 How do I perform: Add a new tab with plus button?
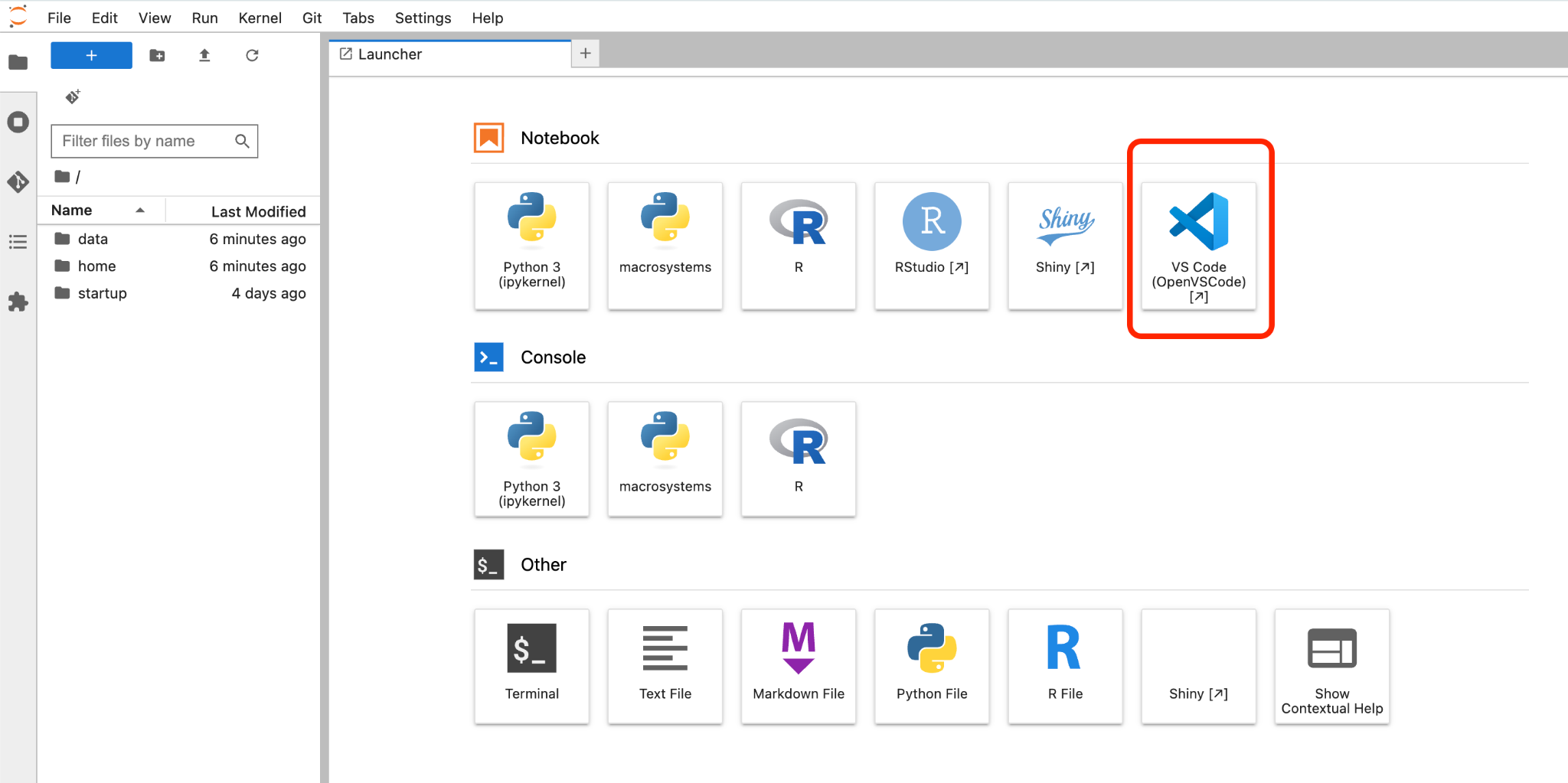click(585, 54)
